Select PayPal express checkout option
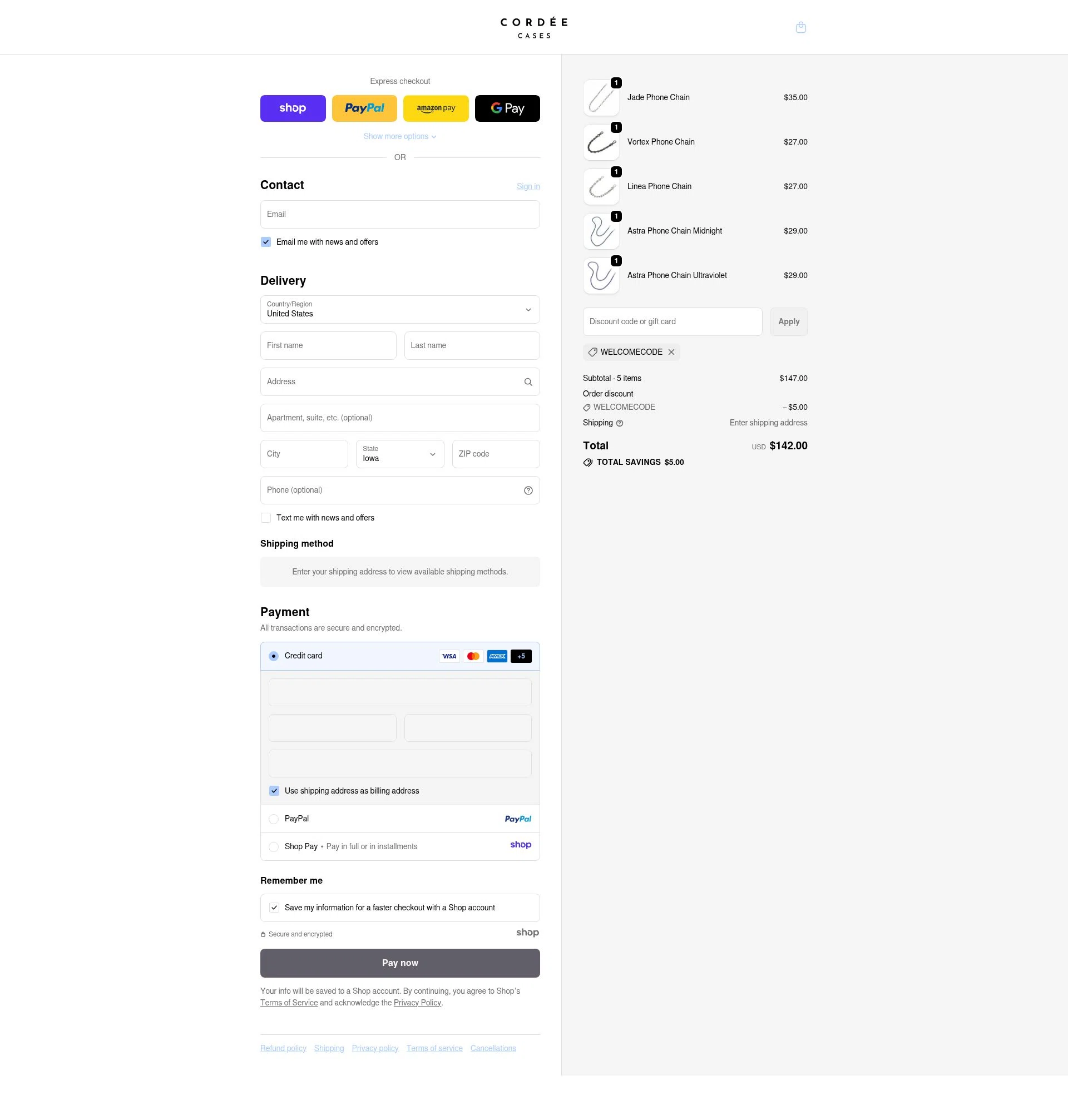The width and height of the screenshot is (1068, 1120). pos(364,108)
